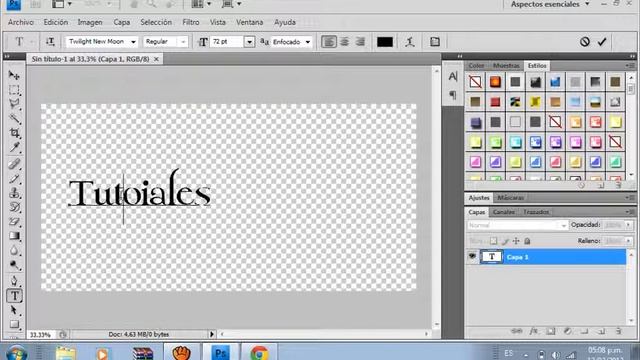The height and width of the screenshot is (360, 640).
Task: Open the font family dropdown
Action: 133,42
